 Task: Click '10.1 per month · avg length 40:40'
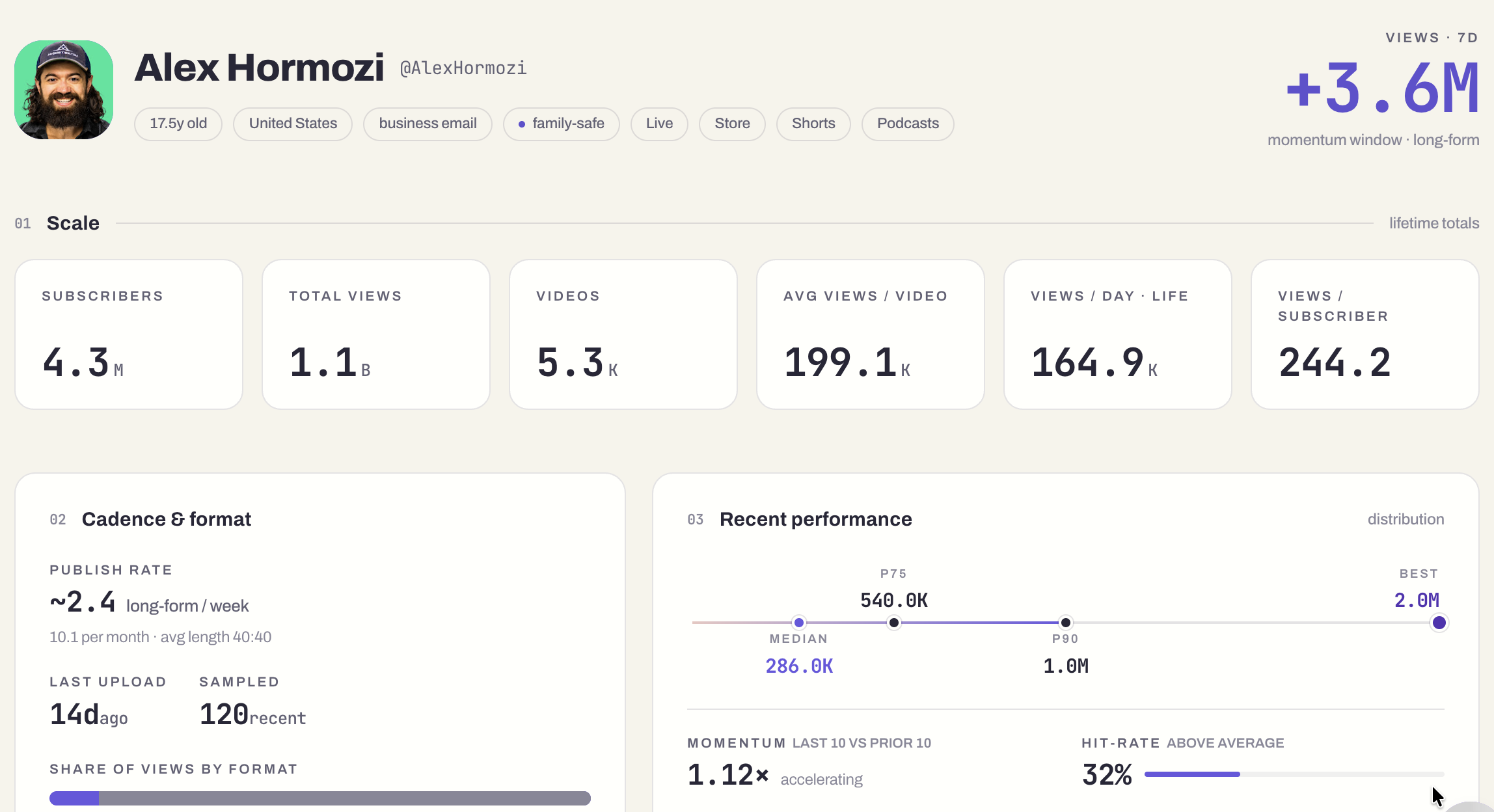(x=160, y=637)
